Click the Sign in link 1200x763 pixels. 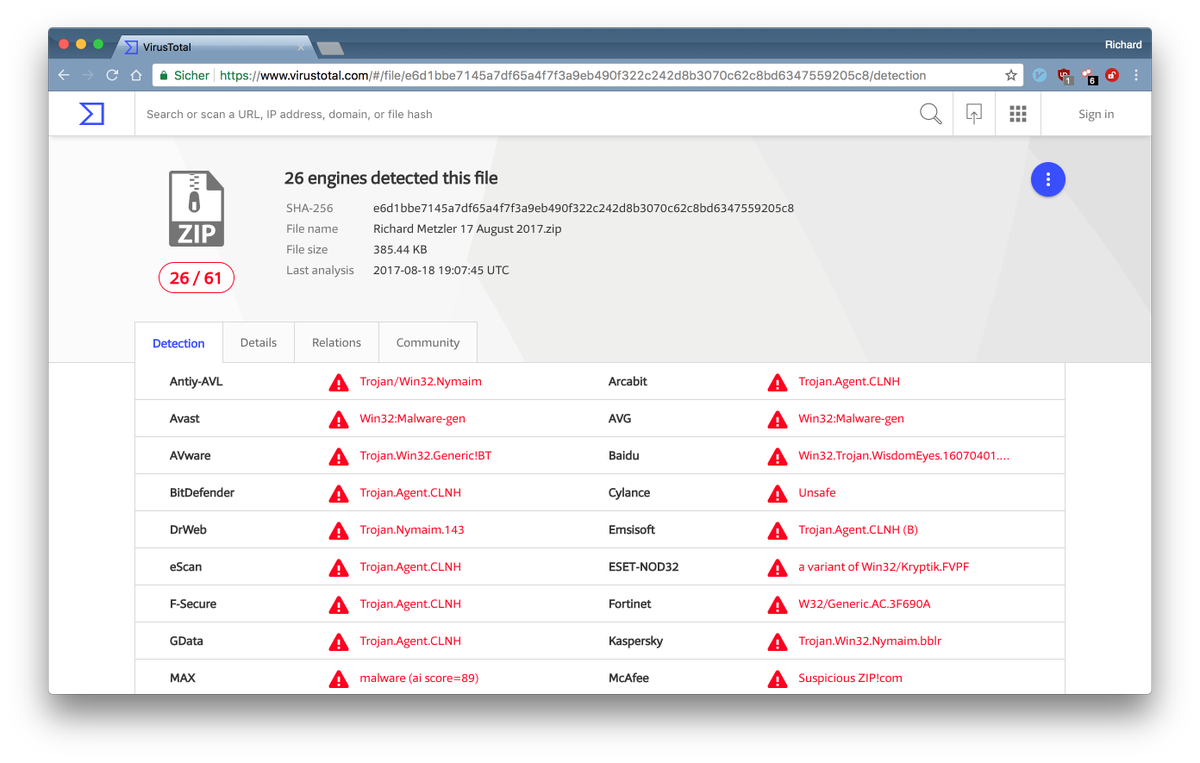[1096, 114]
